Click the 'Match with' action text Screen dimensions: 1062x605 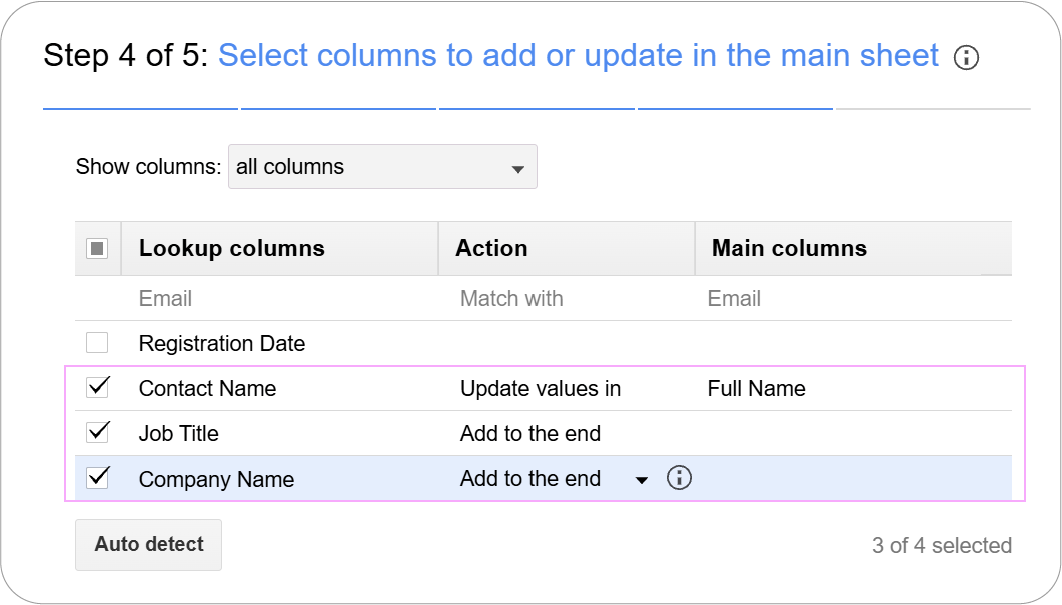point(511,299)
